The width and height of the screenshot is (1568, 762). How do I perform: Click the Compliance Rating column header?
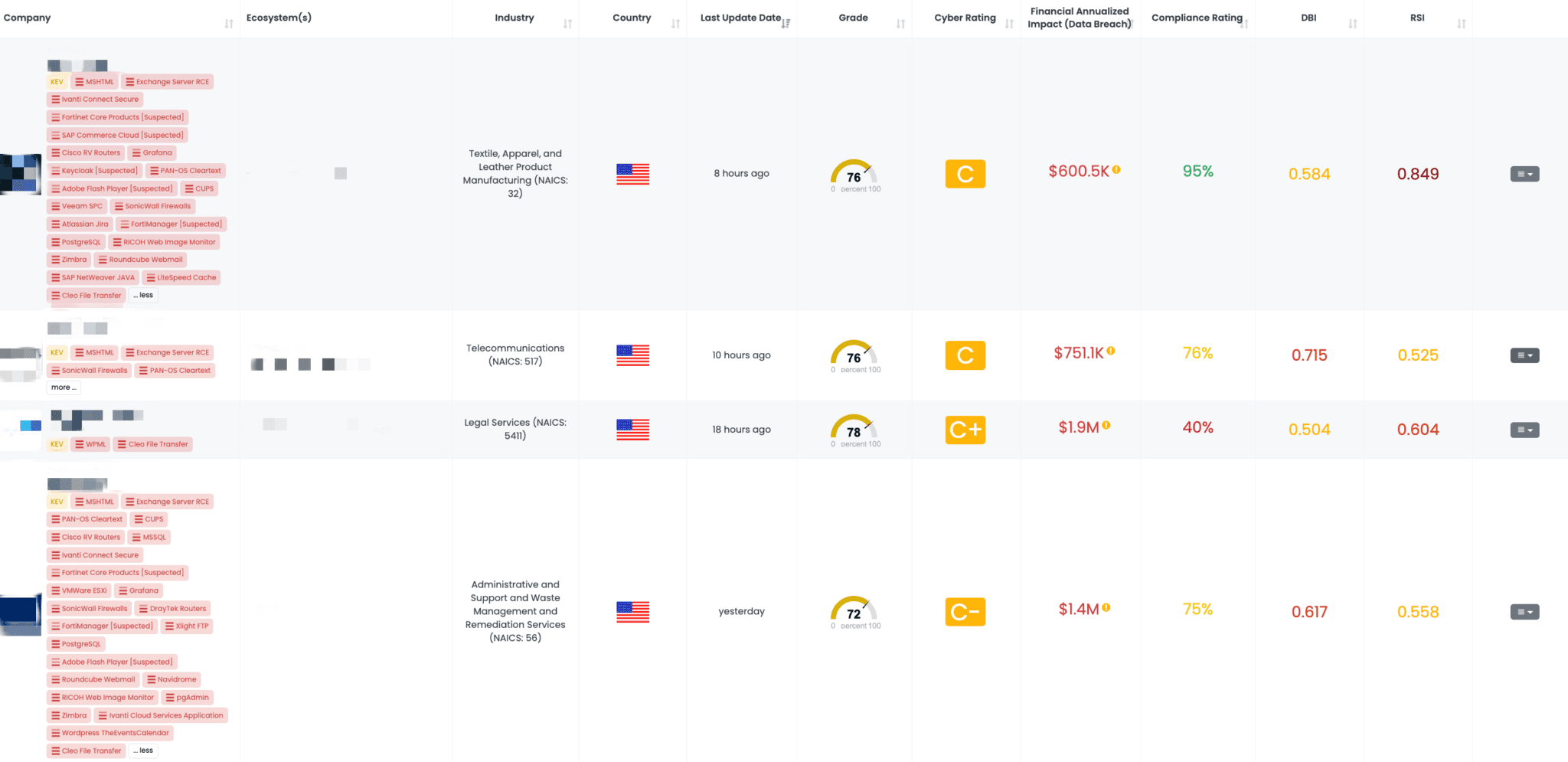1197,17
